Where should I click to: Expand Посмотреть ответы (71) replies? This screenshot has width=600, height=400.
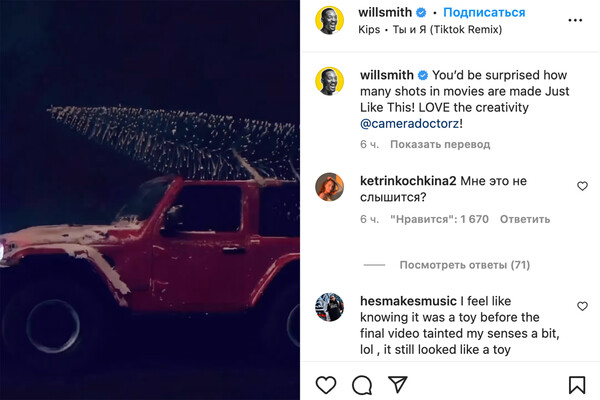[464, 265]
